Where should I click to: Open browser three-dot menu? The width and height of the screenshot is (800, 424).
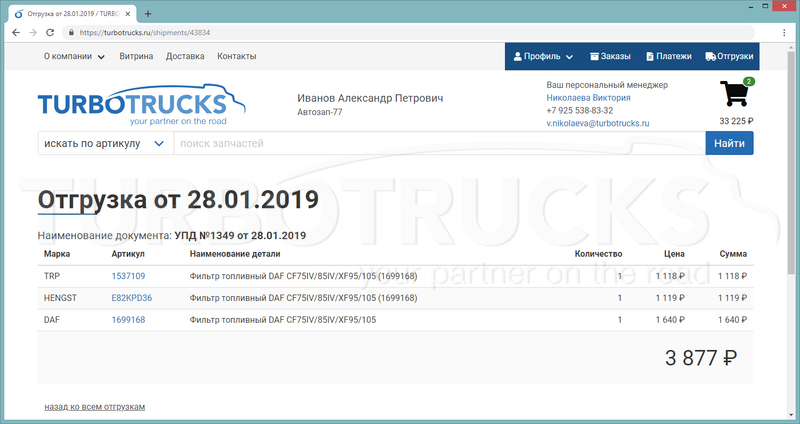click(784, 32)
